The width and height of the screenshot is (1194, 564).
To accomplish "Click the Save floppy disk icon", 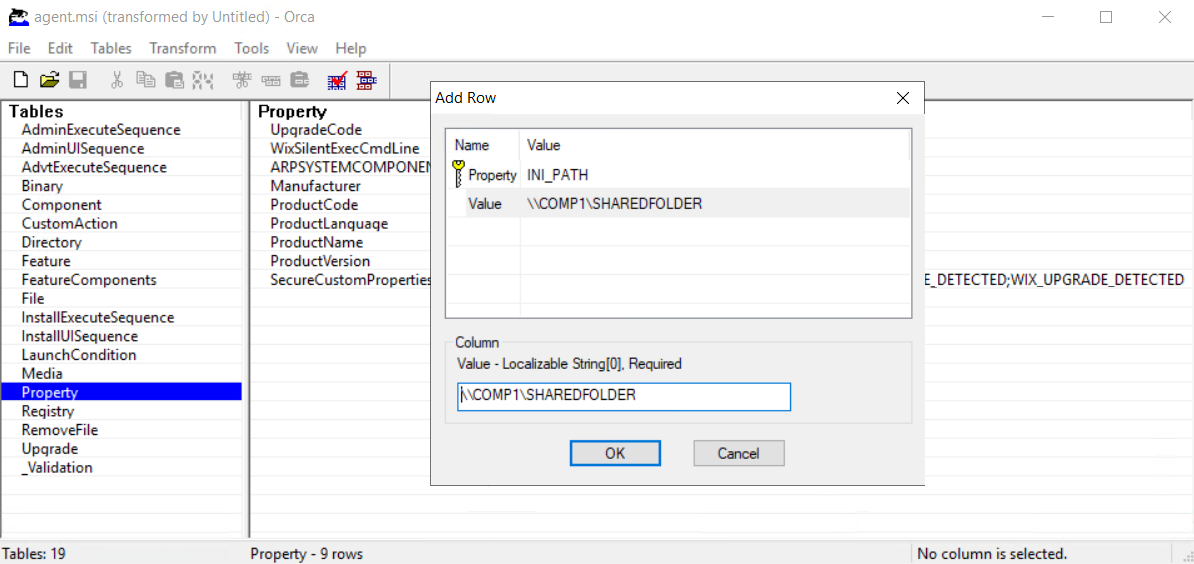I will click(x=77, y=80).
